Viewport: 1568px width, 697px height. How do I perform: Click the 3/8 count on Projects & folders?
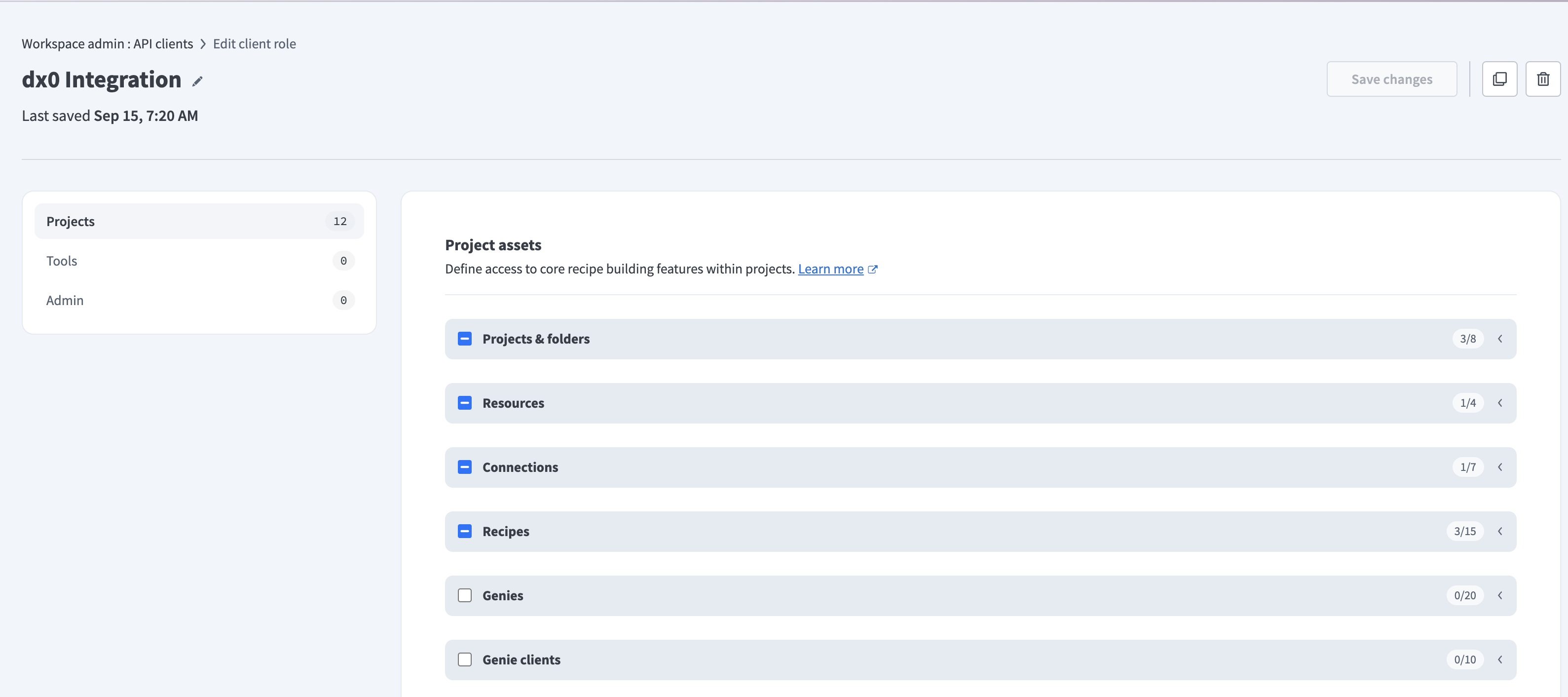1467,339
